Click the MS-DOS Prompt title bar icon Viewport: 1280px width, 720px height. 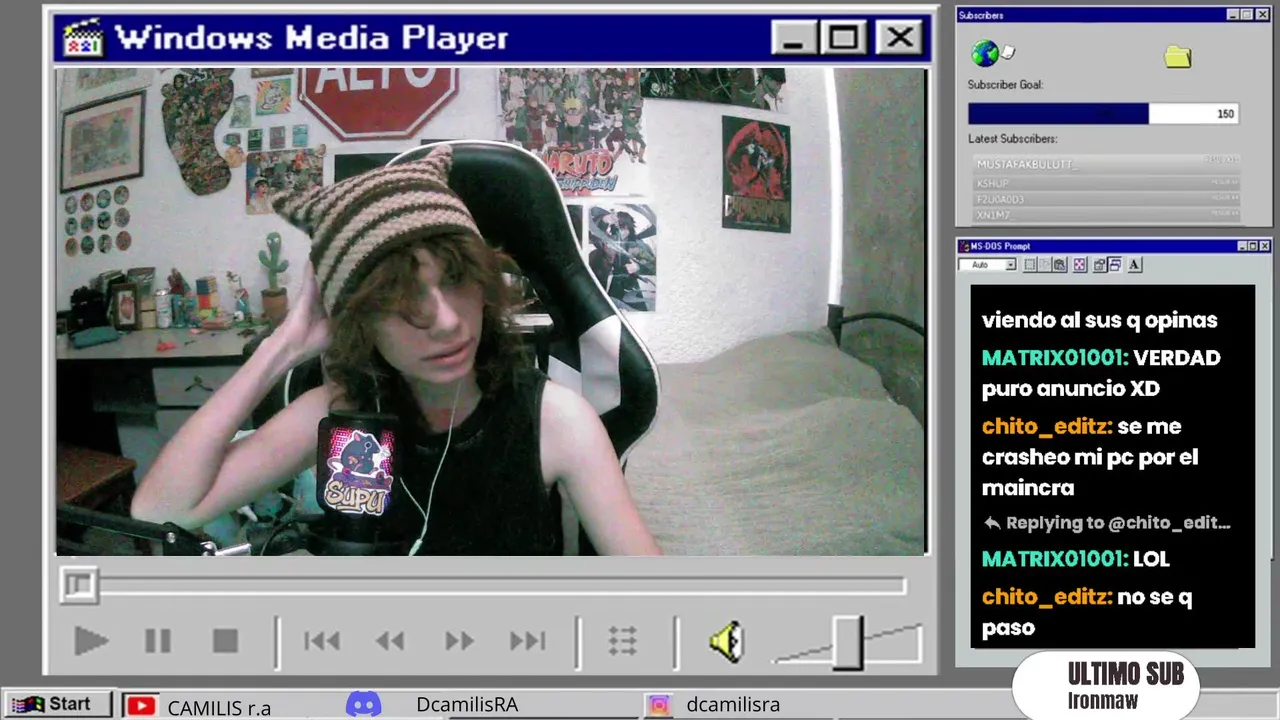coord(965,246)
